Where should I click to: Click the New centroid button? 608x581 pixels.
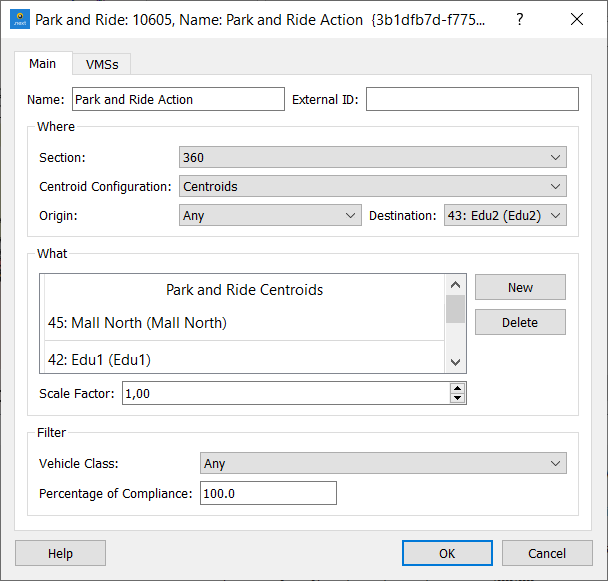520,287
